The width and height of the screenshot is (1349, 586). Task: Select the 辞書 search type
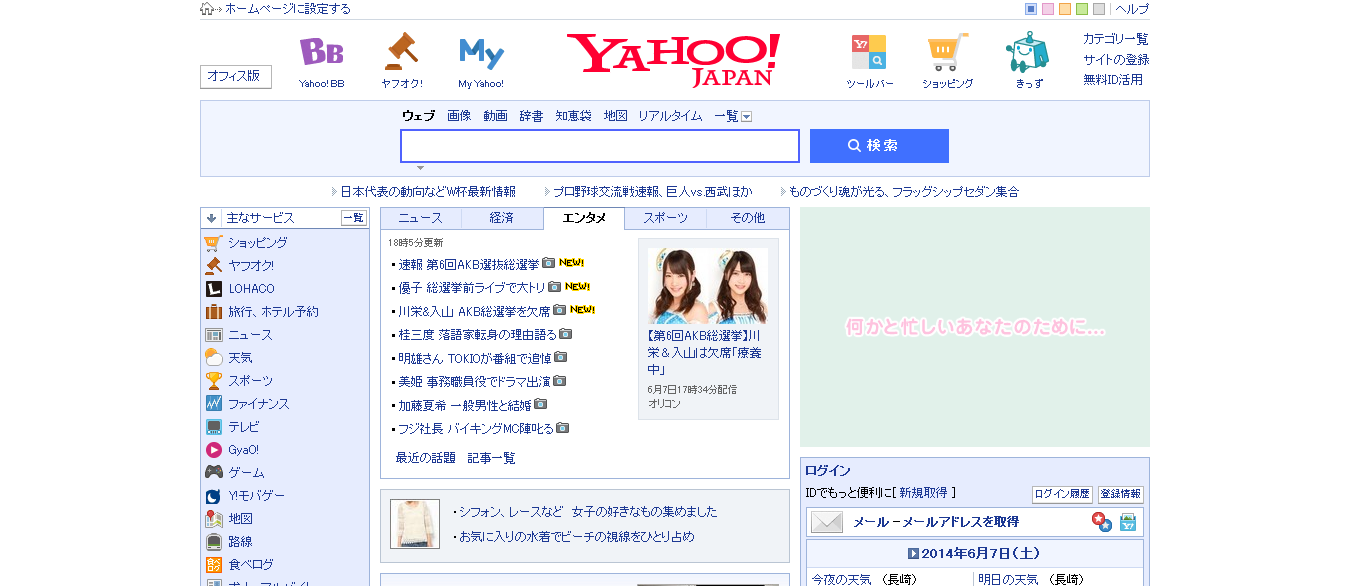[531, 116]
